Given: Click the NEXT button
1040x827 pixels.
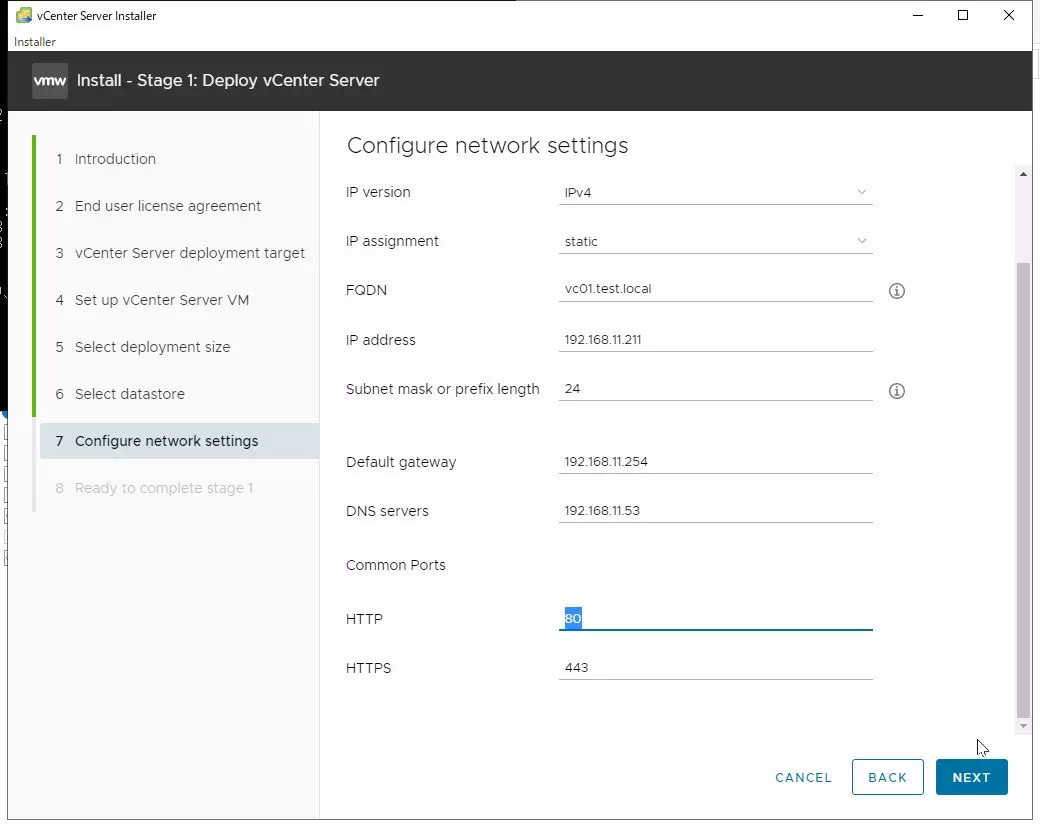Looking at the screenshot, I should point(971,777).
